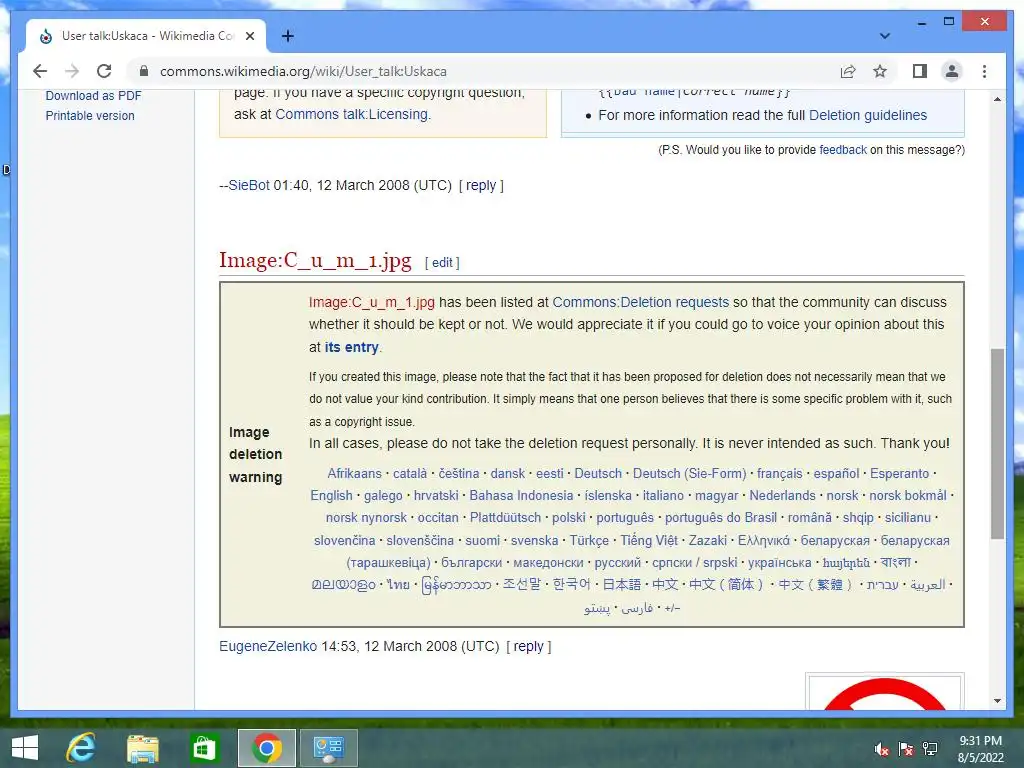The image size is (1024, 768).
Task: Open the control panel taskbar app
Action: pyautogui.click(x=328, y=748)
